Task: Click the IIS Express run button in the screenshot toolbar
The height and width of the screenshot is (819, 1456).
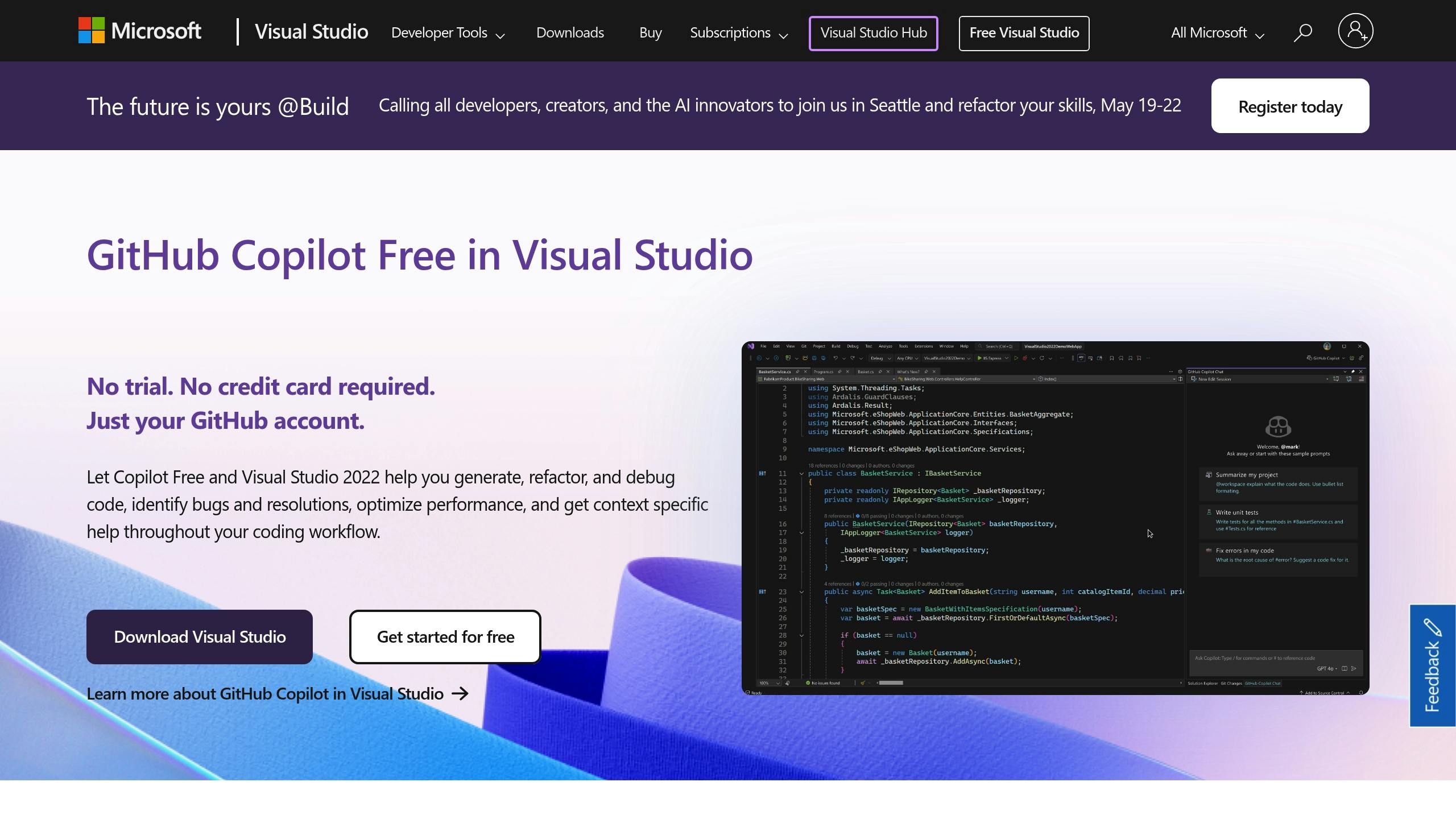Action: coord(992,358)
